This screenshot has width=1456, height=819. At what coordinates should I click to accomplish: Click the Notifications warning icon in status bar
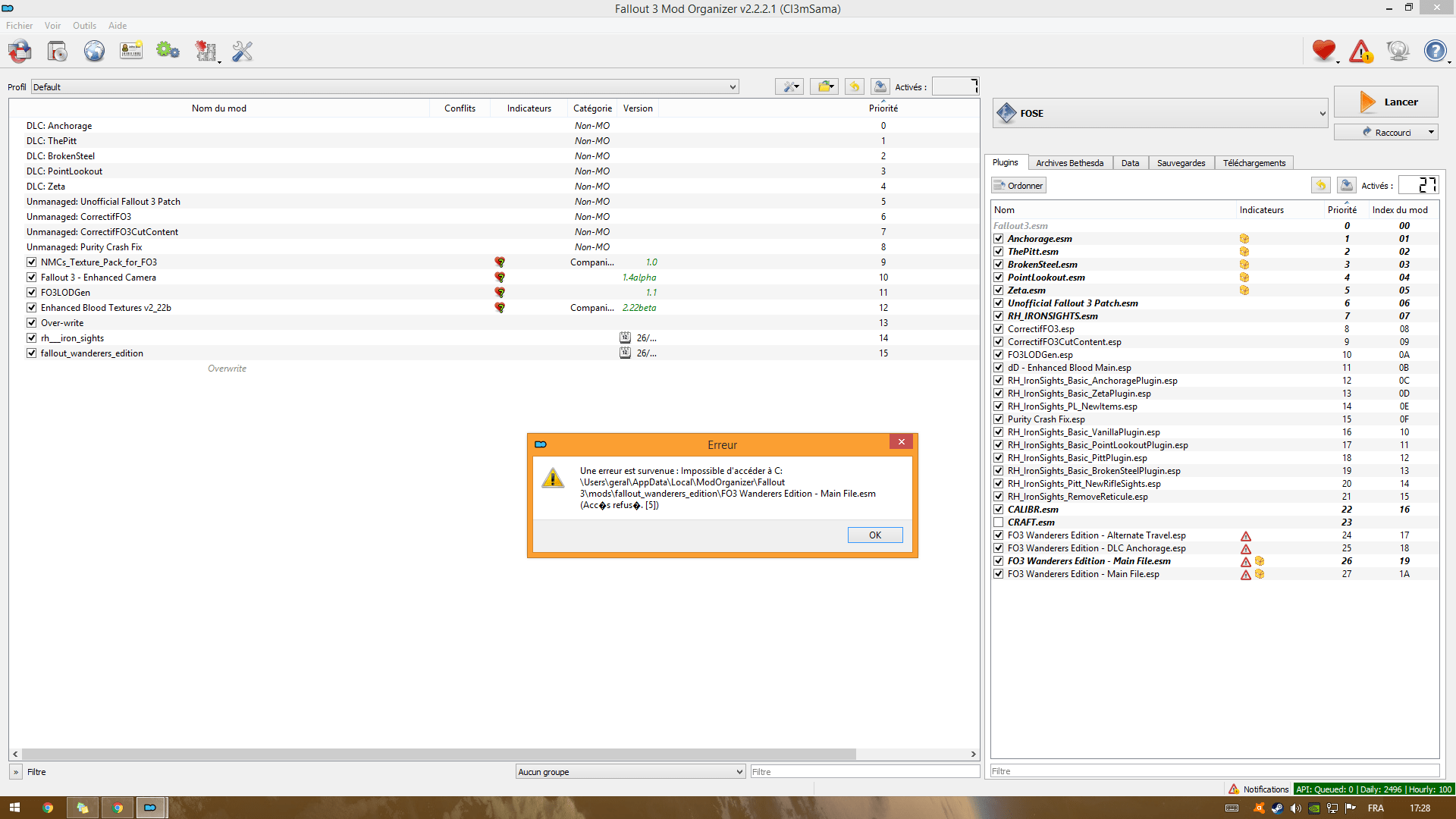(x=1234, y=789)
